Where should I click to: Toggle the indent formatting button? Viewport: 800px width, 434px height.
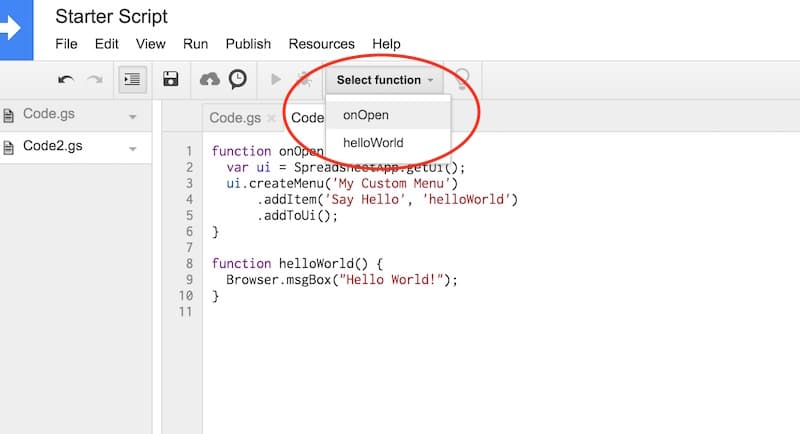tap(132, 80)
